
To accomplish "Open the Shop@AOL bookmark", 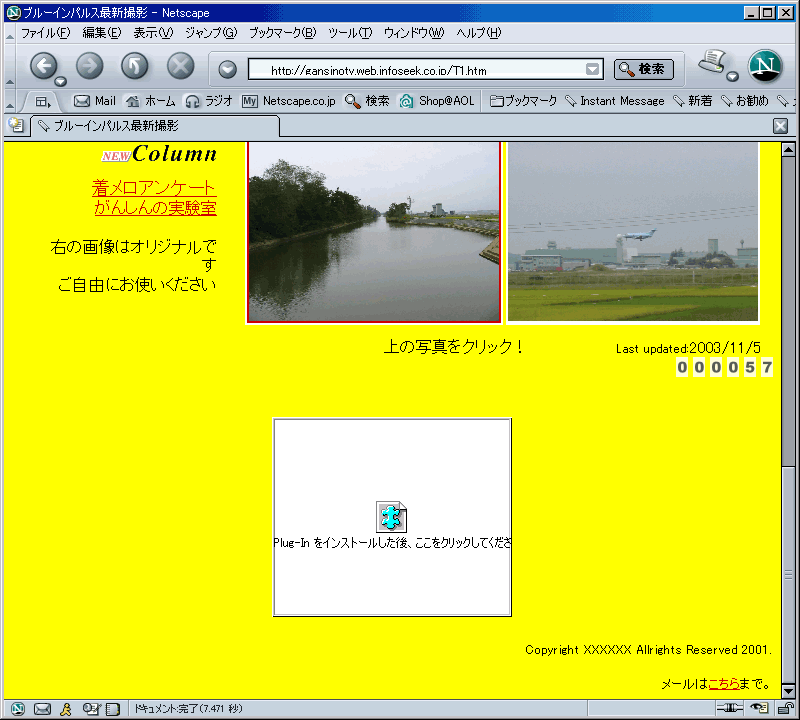I will click(x=437, y=101).
